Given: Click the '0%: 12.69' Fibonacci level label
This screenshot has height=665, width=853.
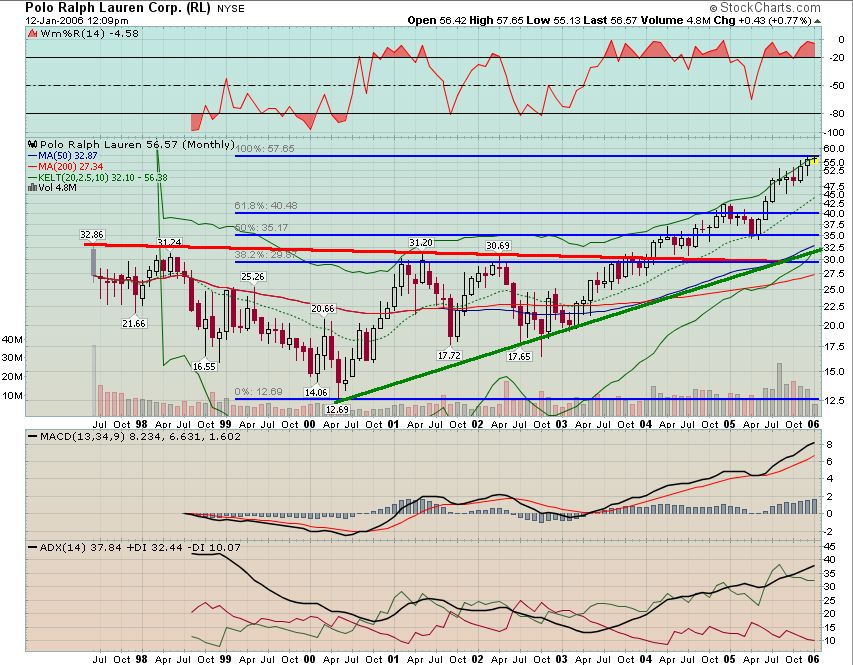Looking at the screenshot, I should [x=258, y=391].
